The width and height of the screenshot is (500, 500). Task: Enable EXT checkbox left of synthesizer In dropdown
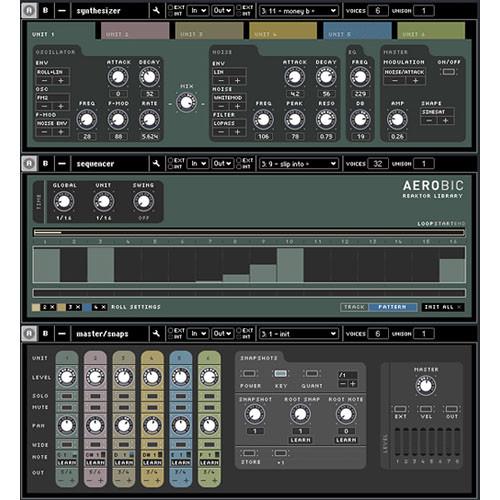click(170, 7)
